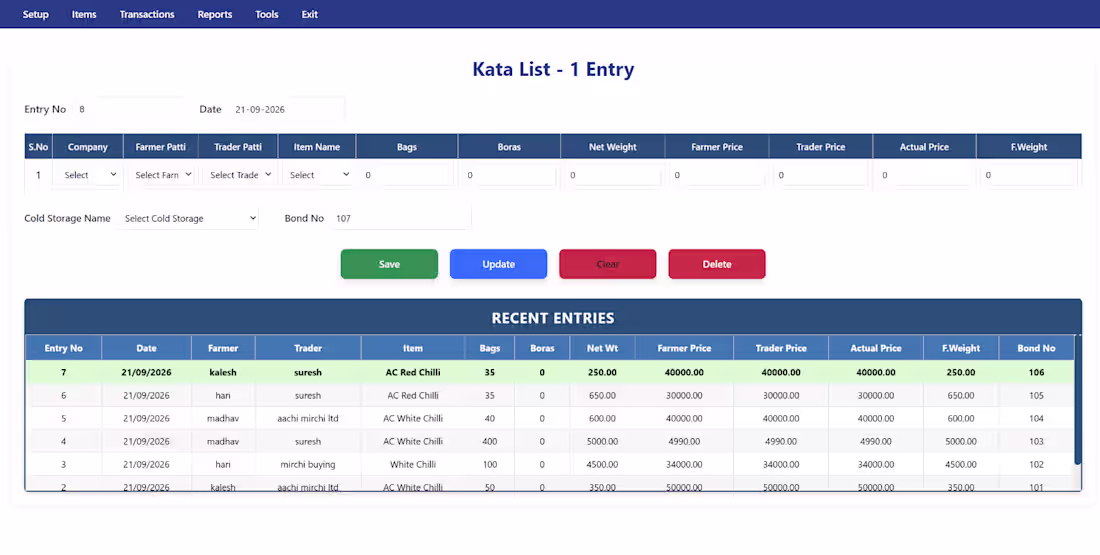1100x555 pixels.
Task: Click actual price 30000.00 in entry 6
Action: (x=876, y=396)
